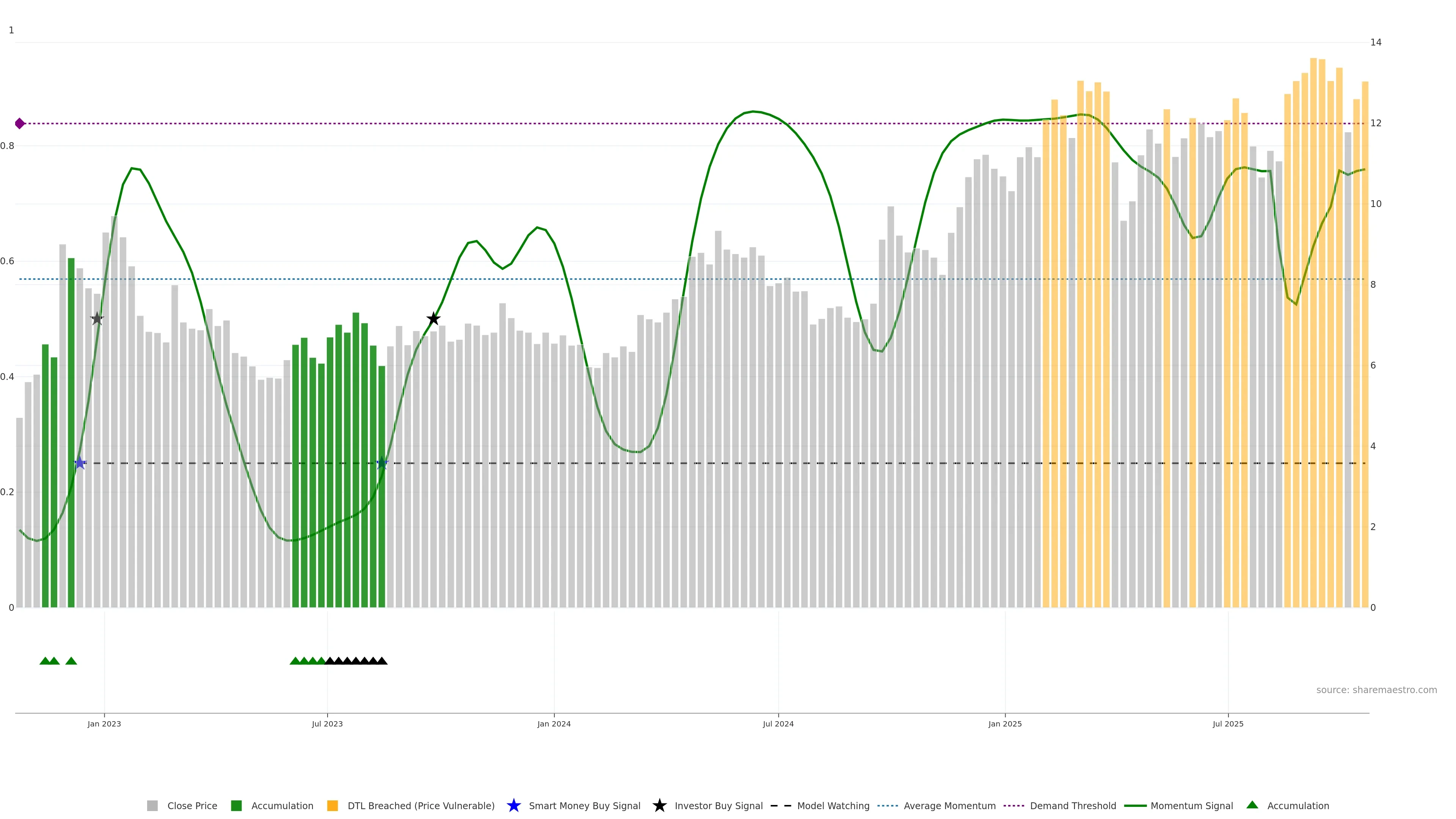Click the green Accumulation bar legend swatch
This screenshot has height=819, width=1456.
236,805
